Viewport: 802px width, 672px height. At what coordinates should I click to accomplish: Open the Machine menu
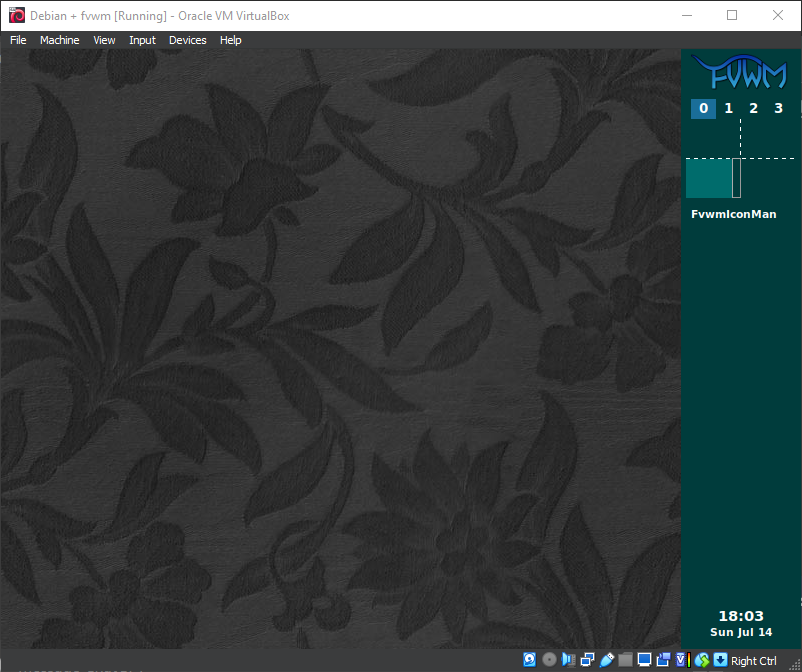tap(59, 40)
